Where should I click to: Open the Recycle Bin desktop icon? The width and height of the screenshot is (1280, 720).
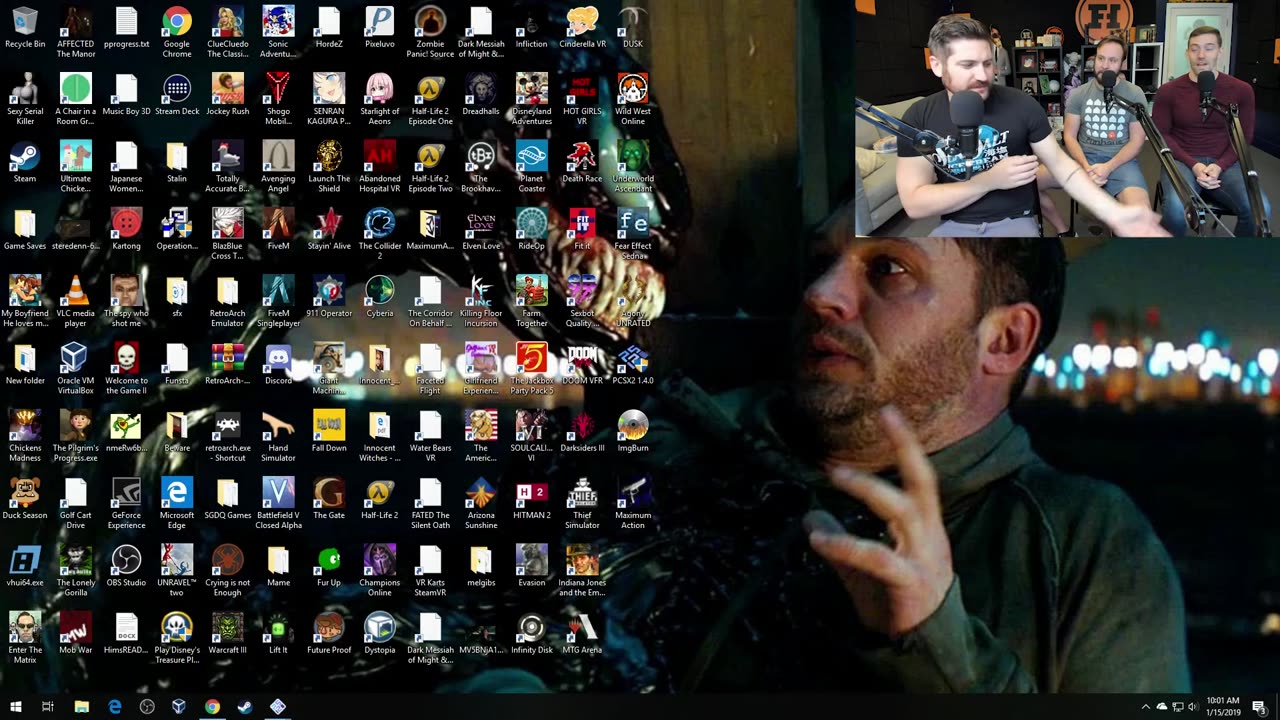tap(25, 28)
